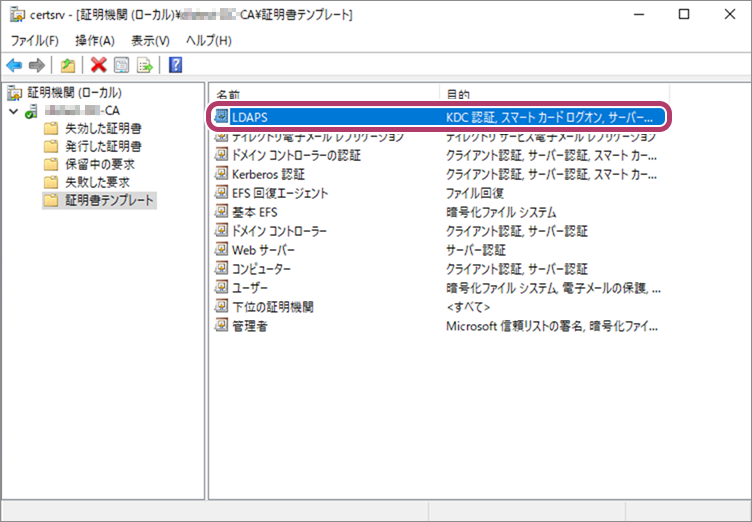The width and height of the screenshot is (752, 522).
Task: Click the template icon of 基本 EFS
Action: (221, 211)
